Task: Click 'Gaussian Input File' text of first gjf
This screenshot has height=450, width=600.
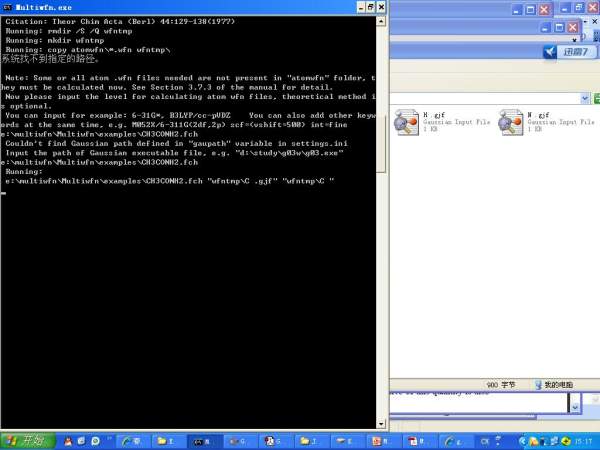Action: point(457,122)
